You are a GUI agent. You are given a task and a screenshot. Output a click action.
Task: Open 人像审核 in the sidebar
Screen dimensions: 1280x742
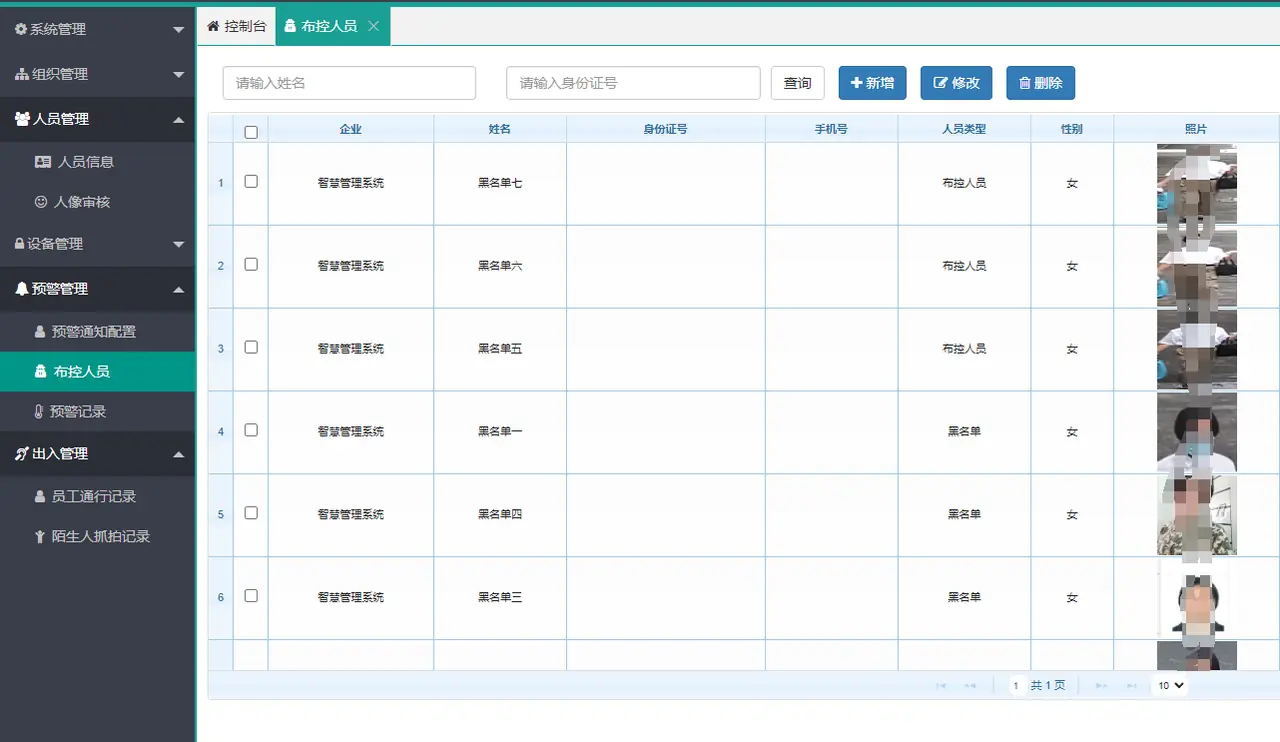click(x=98, y=202)
